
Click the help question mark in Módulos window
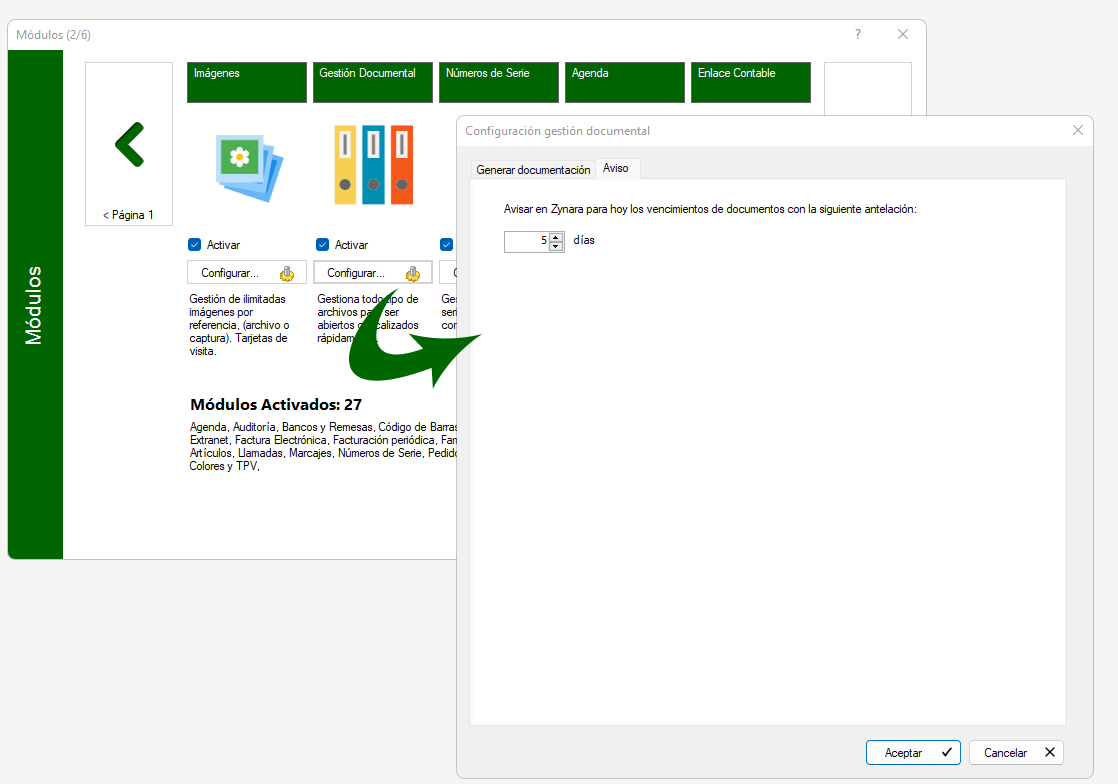pyautogui.click(x=857, y=34)
